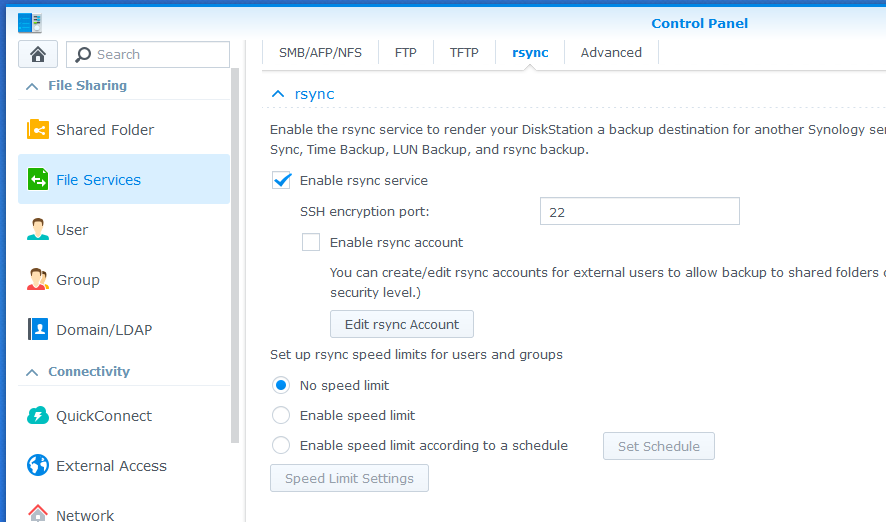Viewport: 886px width, 522px height.
Task: Collapse the Connectivity section
Action: point(32,372)
